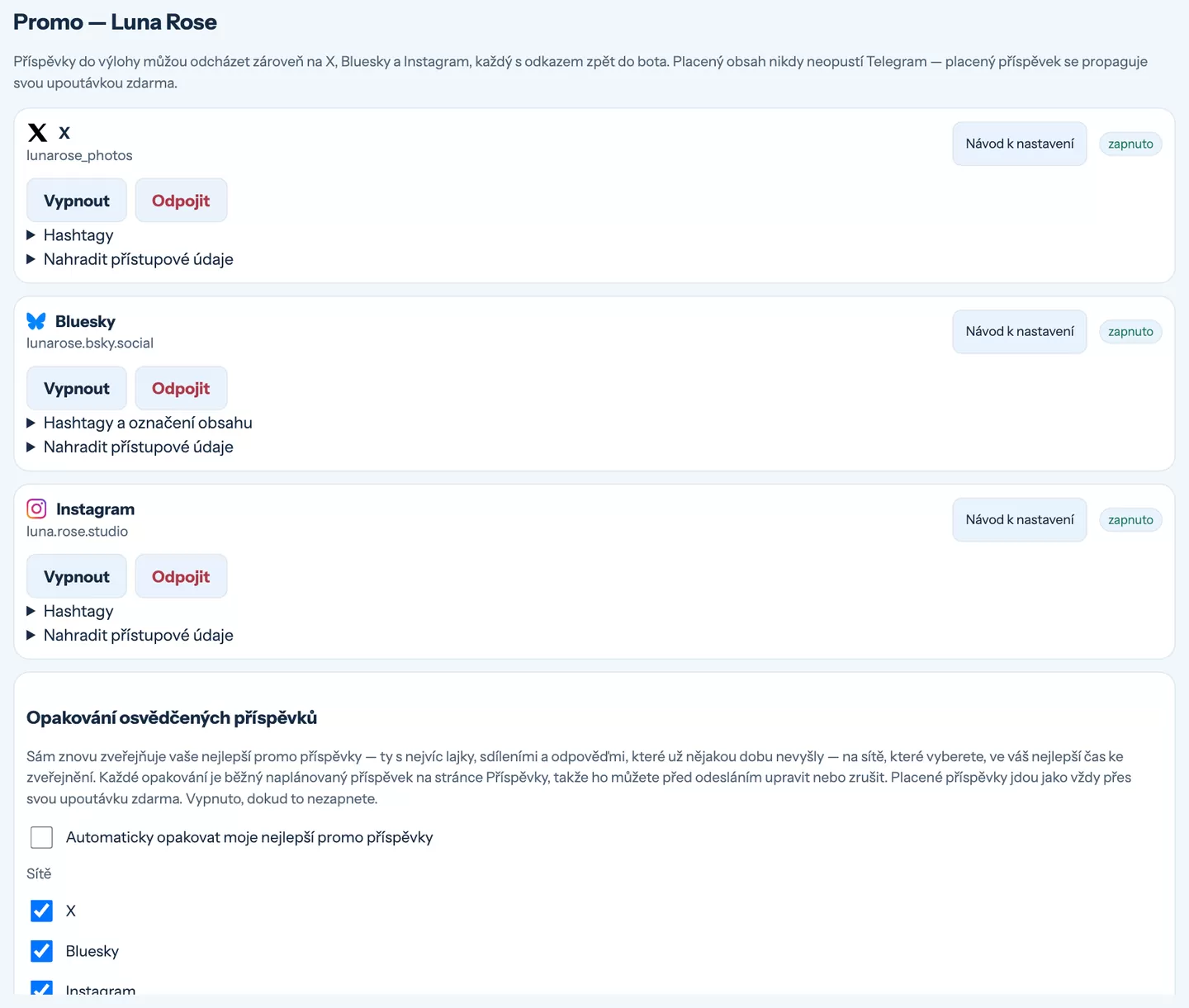Enable automatic repeating of best promo posts
Image resolution: width=1189 pixels, height=1008 pixels.
[x=41, y=837]
